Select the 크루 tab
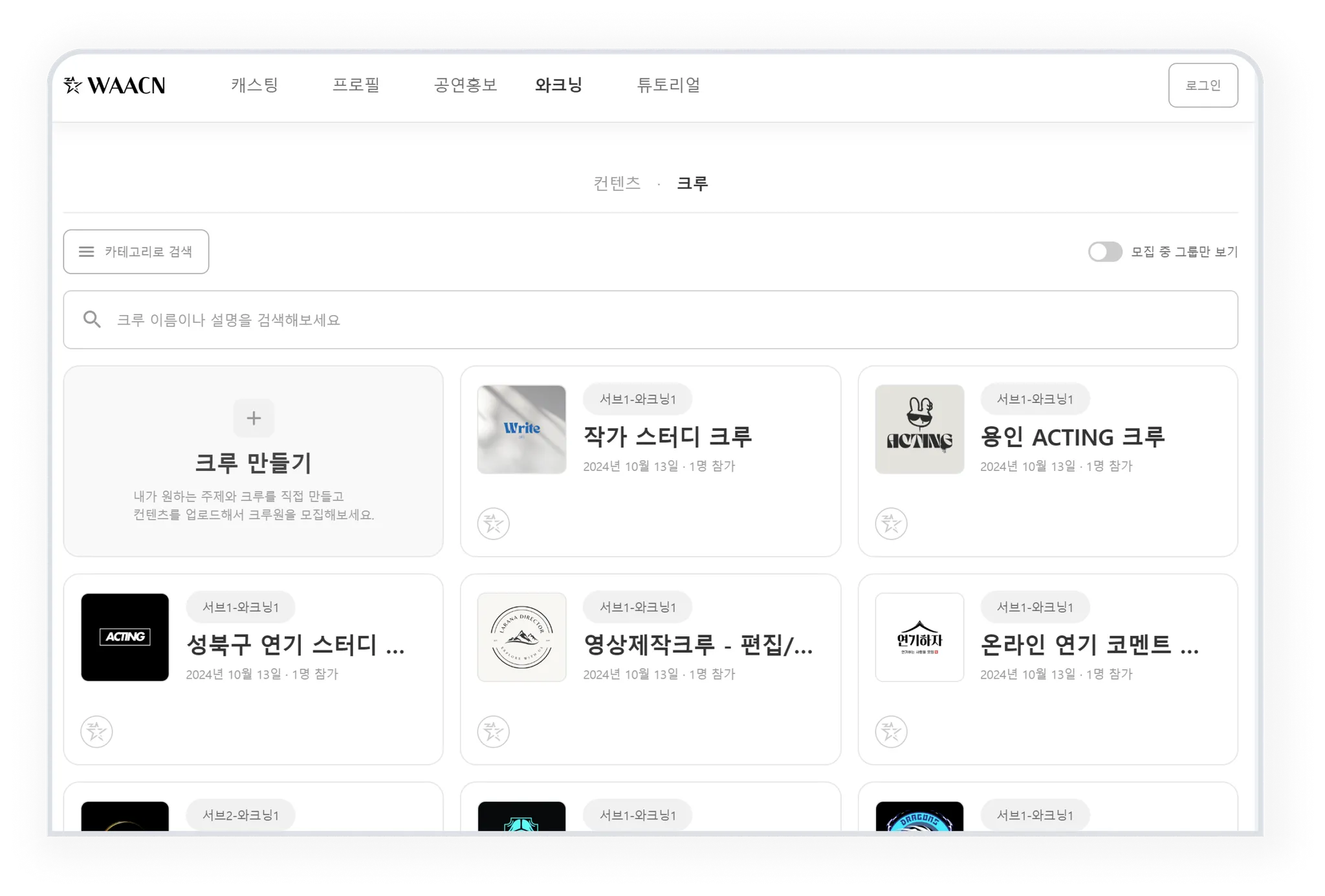The height and width of the screenshot is (896, 1325). coord(692,184)
